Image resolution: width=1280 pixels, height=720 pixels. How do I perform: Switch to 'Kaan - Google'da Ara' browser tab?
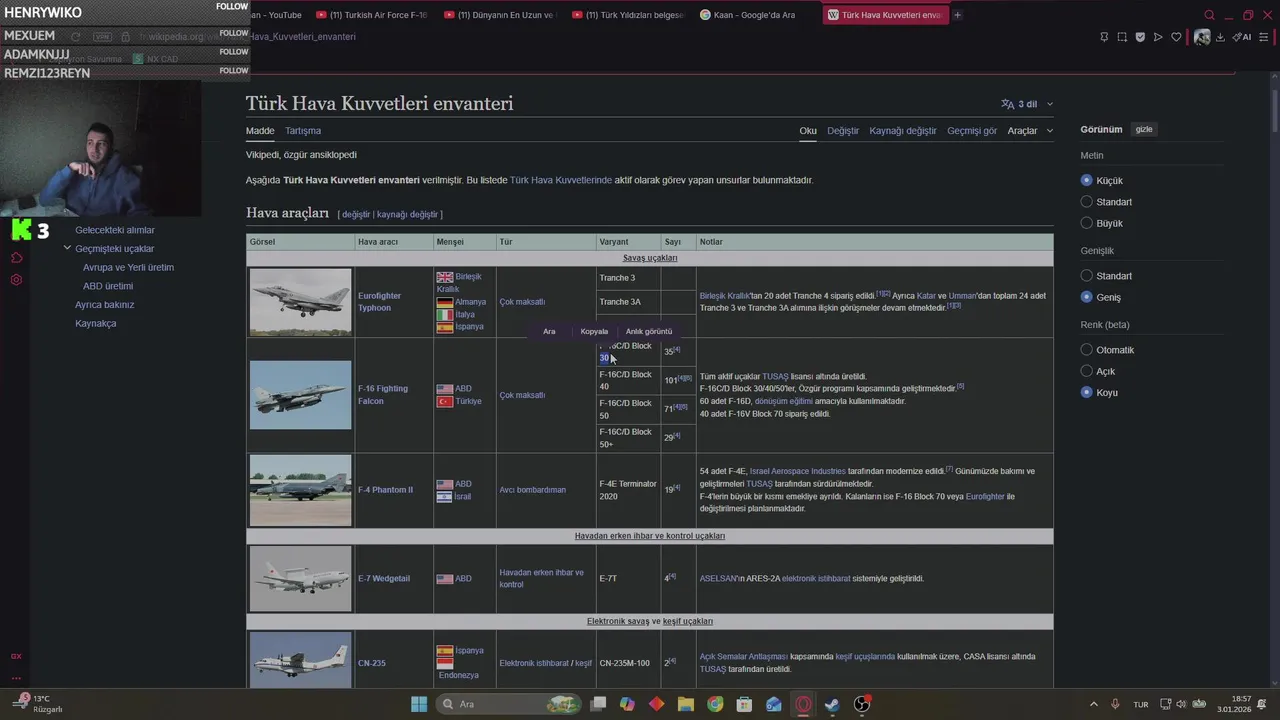point(756,15)
